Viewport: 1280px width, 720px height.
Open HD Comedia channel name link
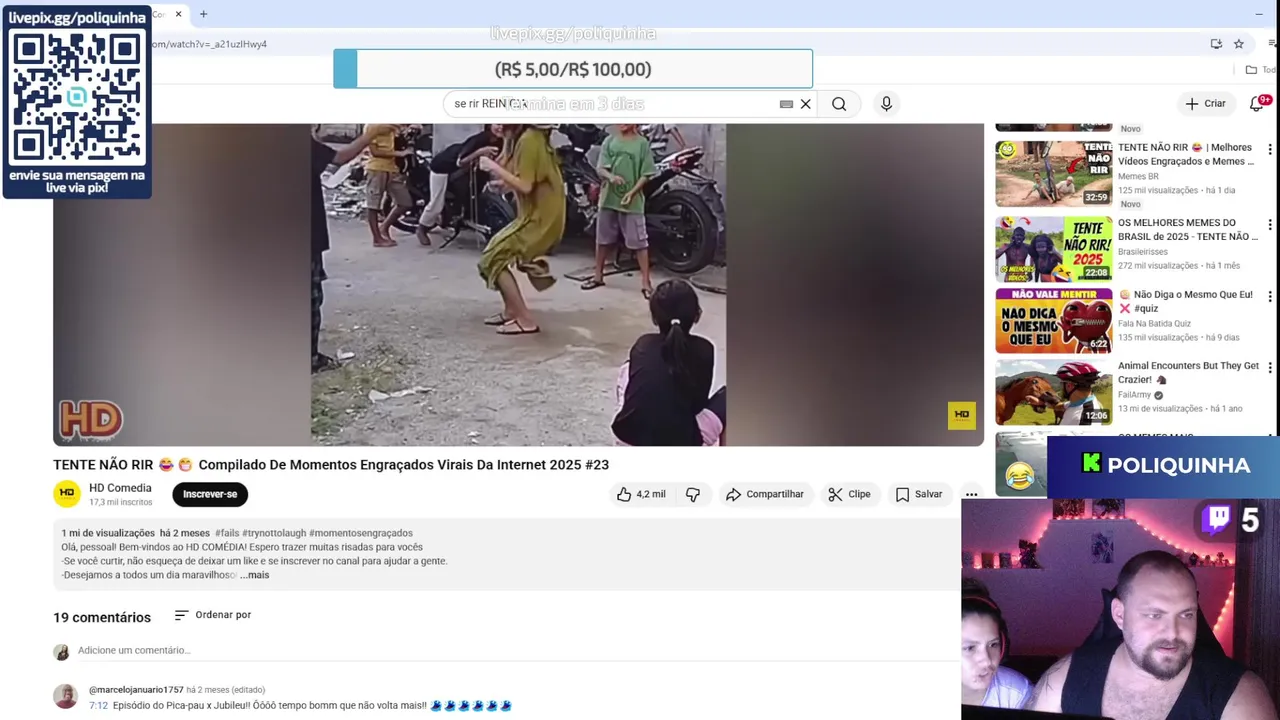click(x=120, y=488)
